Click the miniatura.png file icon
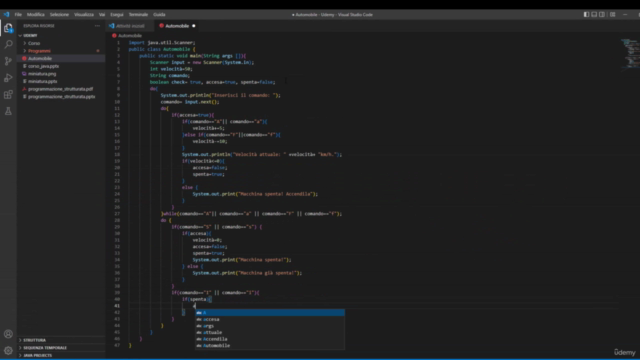The image size is (640, 360). (24, 74)
